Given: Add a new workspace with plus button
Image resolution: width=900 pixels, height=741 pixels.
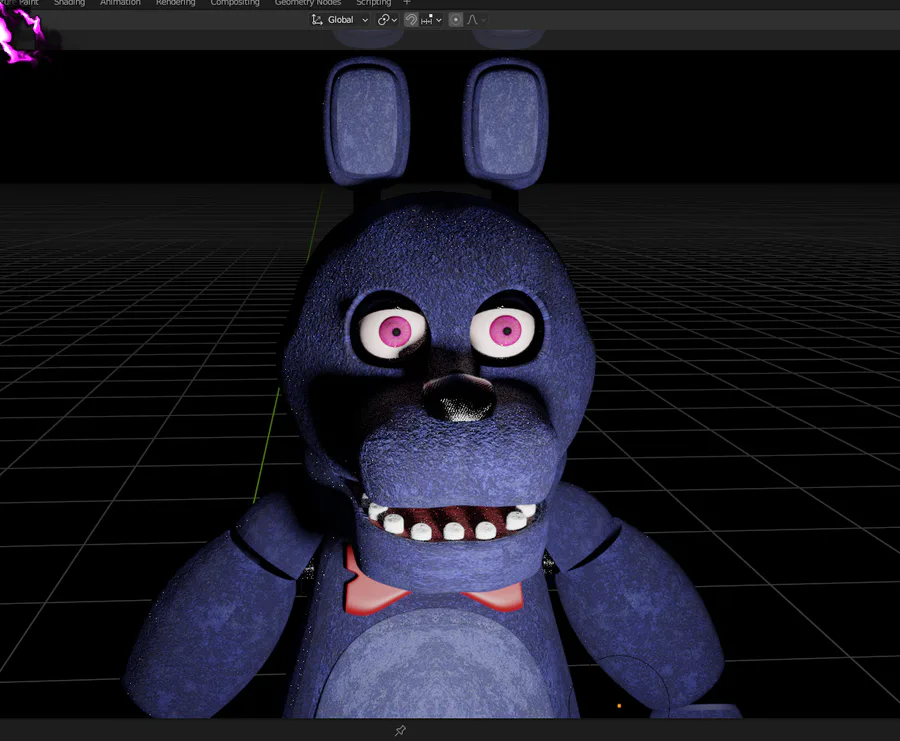Looking at the screenshot, I should tap(407, 3).
